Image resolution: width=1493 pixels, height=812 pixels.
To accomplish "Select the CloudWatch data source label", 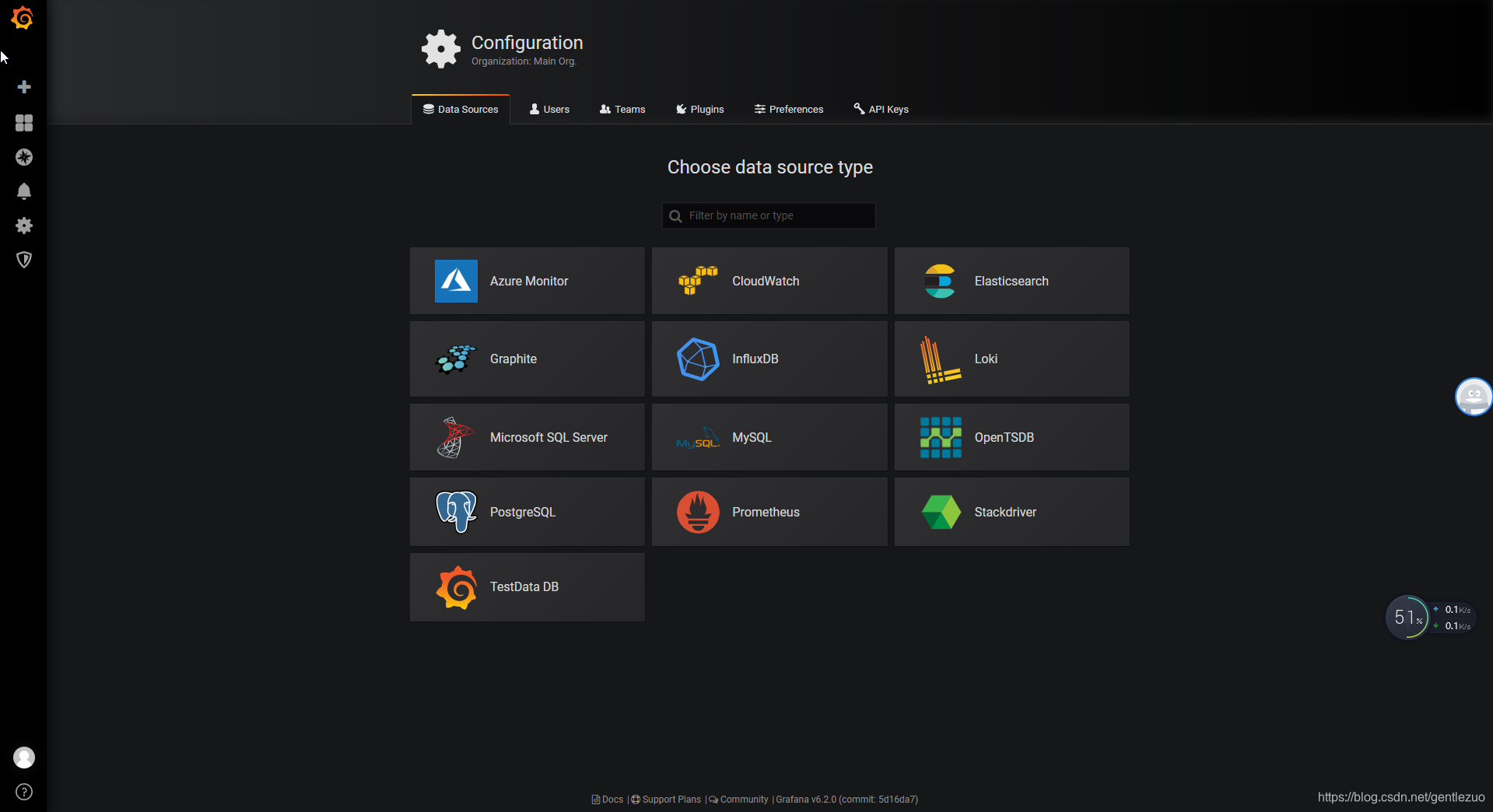I will click(766, 282).
